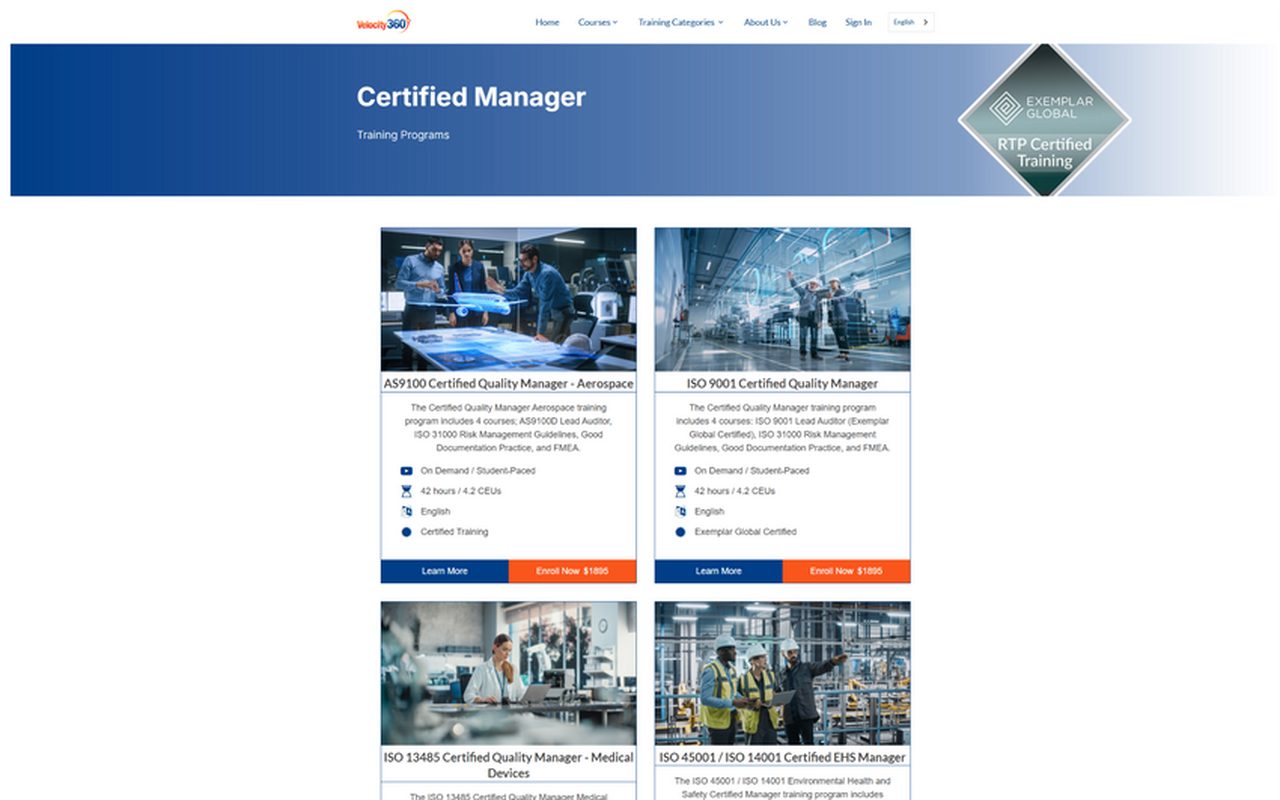Viewport: 1280px width, 800px height.
Task: Open the AS9100 aerospace course thumbnail
Action: tap(508, 300)
